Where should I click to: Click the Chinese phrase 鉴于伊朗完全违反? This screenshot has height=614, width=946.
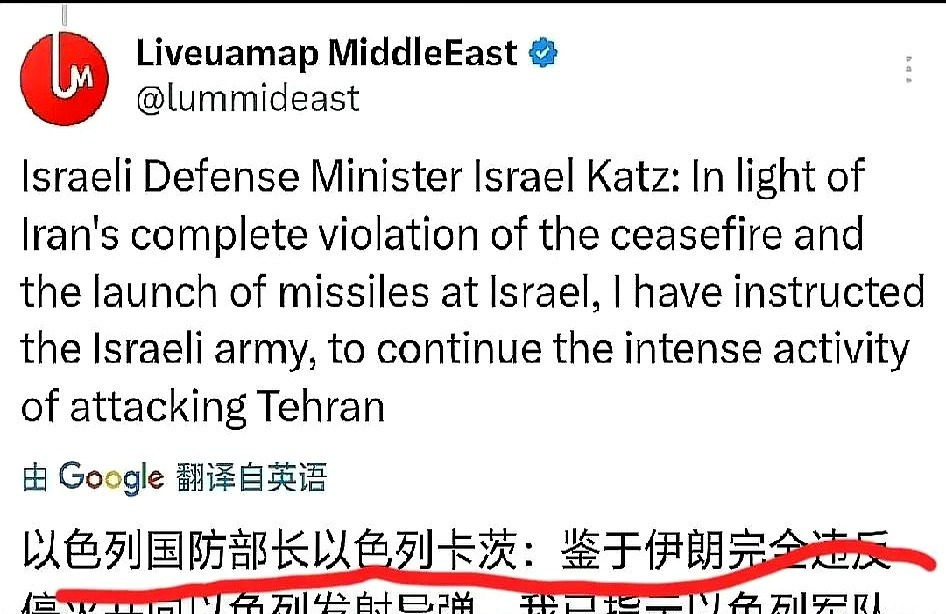[726, 550]
